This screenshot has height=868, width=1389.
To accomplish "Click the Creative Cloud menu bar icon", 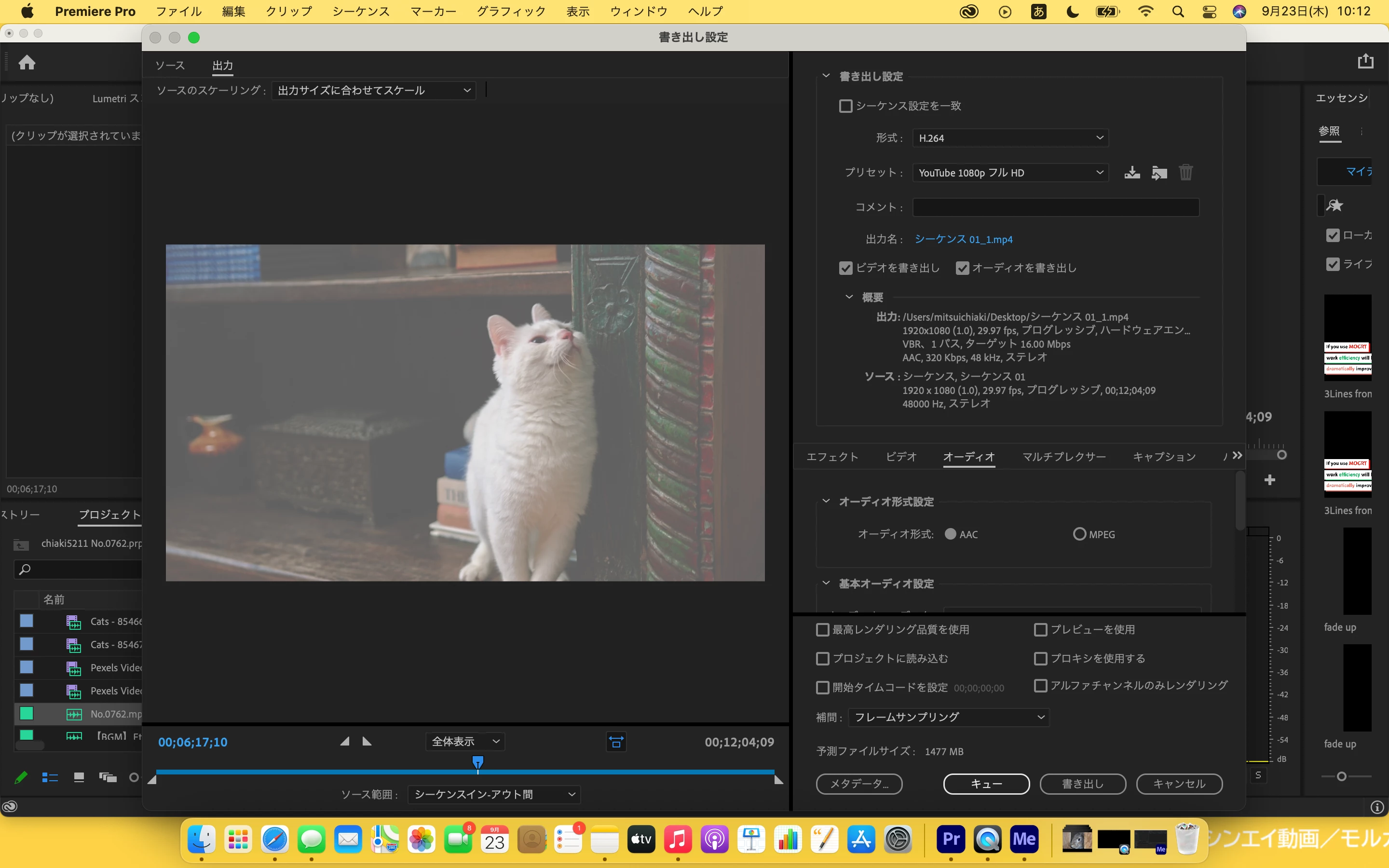I will (969, 12).
